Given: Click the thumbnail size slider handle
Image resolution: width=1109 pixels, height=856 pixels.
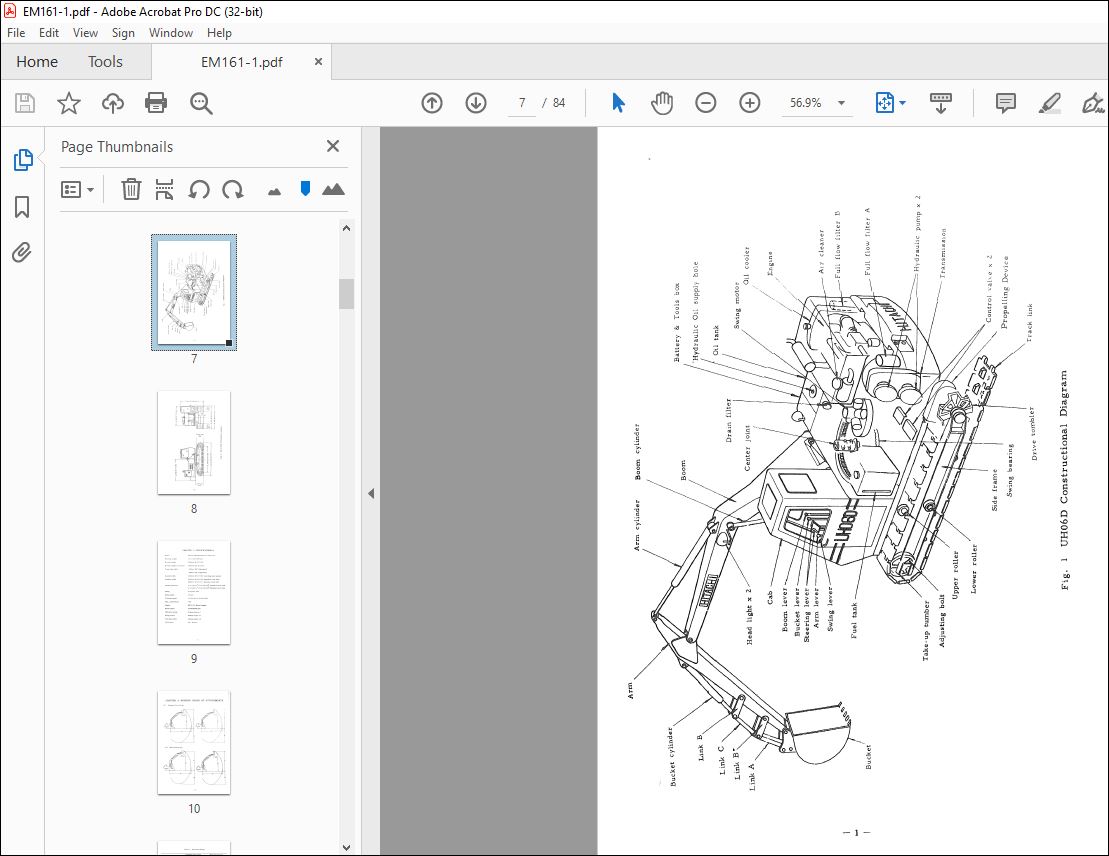Looking at the screenshot, I should tap(305, 188).
